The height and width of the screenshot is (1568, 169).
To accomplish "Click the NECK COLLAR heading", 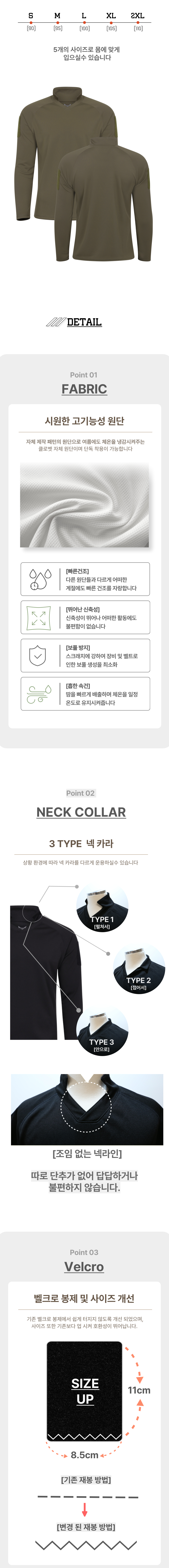I will [81, 812].
